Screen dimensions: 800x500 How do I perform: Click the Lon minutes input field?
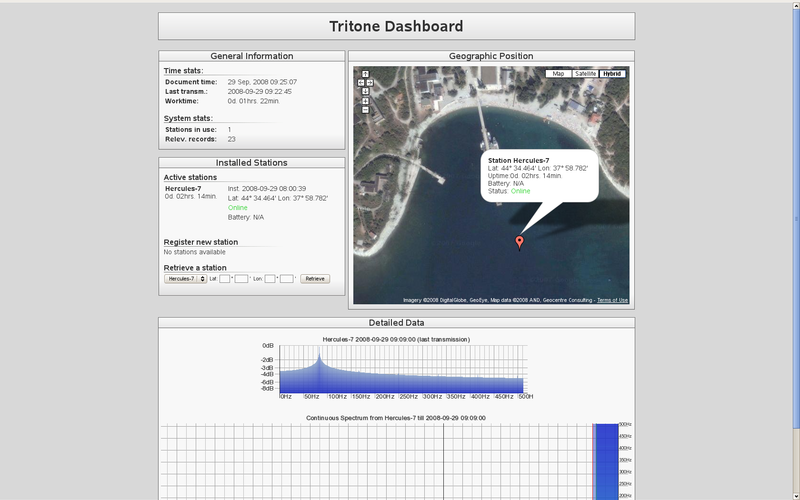(287, 279)
